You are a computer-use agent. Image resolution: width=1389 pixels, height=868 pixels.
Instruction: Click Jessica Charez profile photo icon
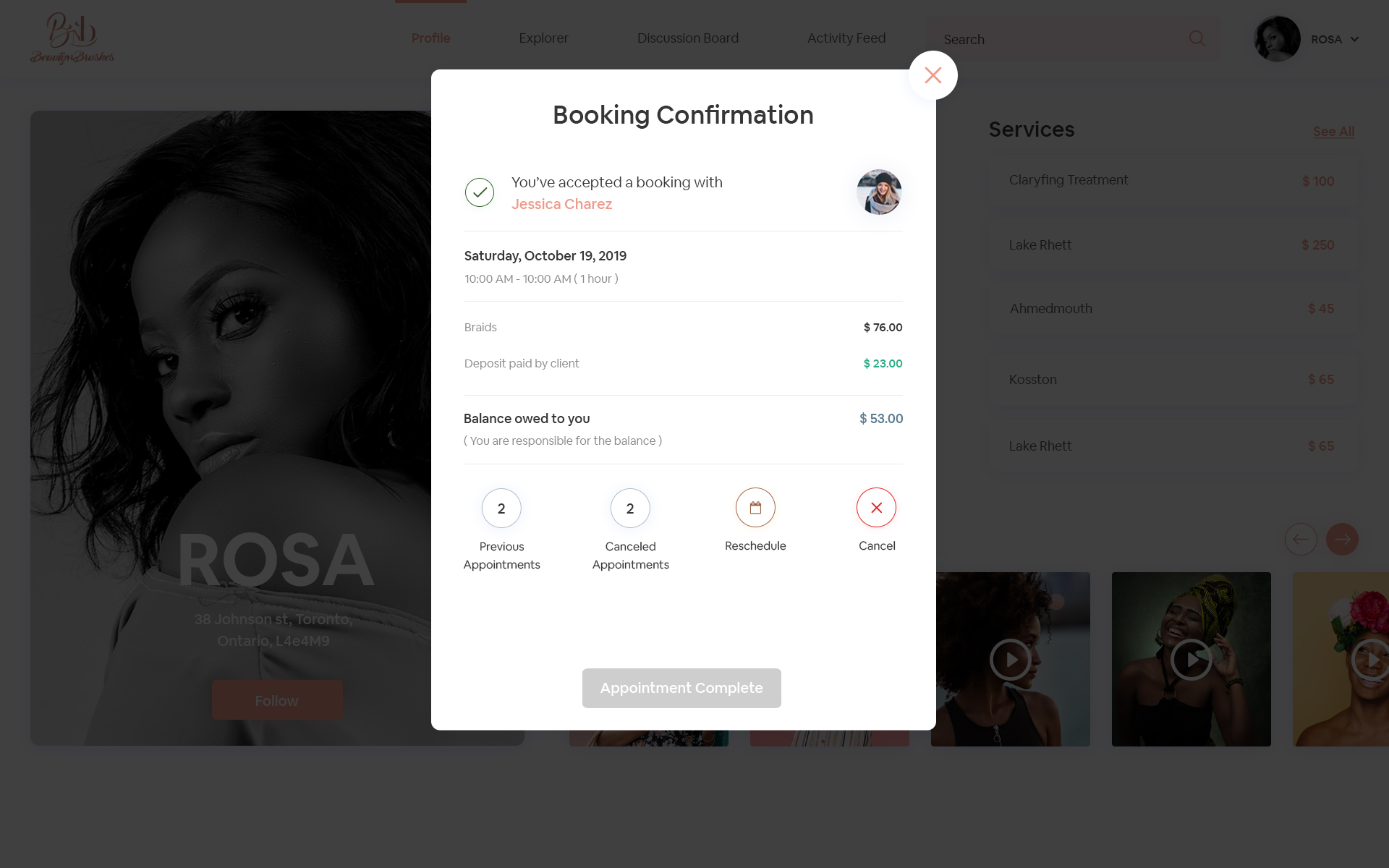pyautogui.click(x=880, y=192)
